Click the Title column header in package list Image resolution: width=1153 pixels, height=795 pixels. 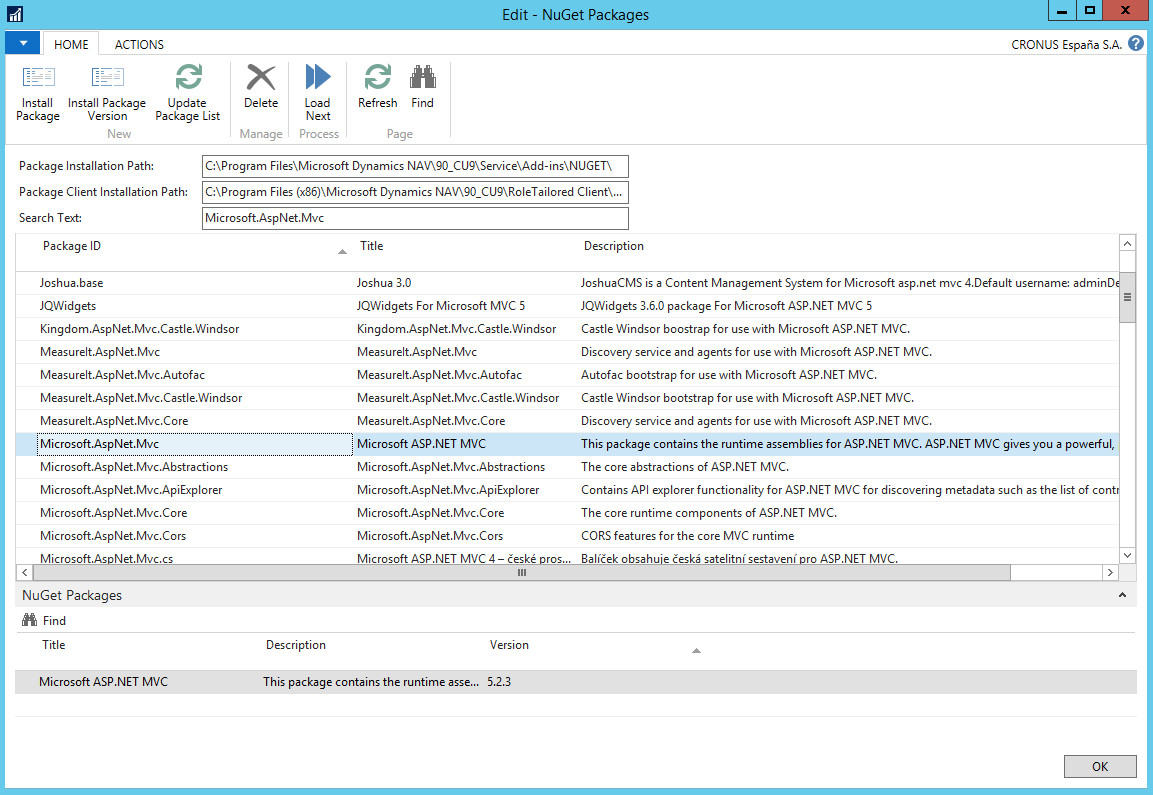click(371, 246)
